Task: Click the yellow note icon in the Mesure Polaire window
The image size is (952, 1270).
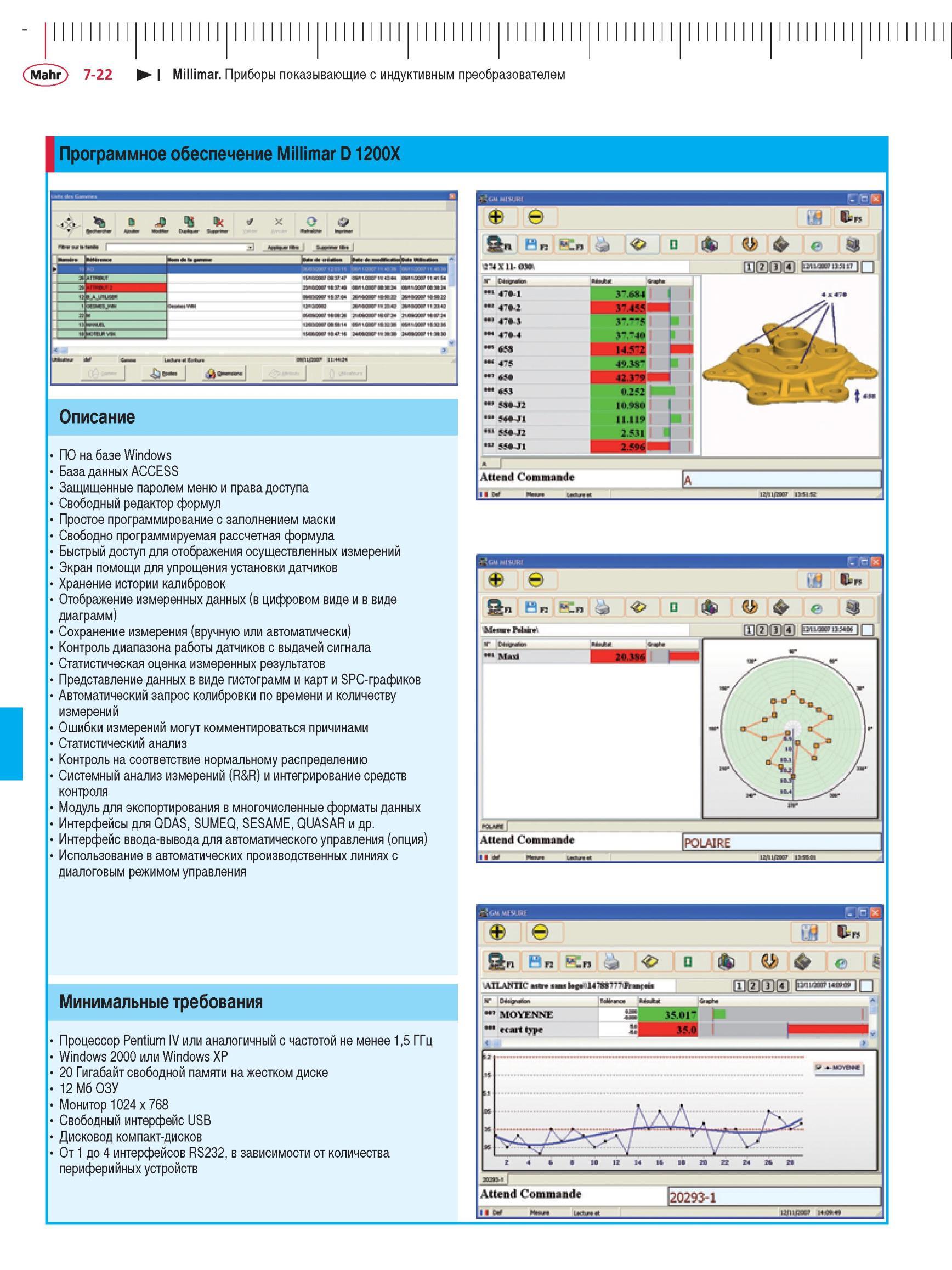Action: (x=638, y=607)
